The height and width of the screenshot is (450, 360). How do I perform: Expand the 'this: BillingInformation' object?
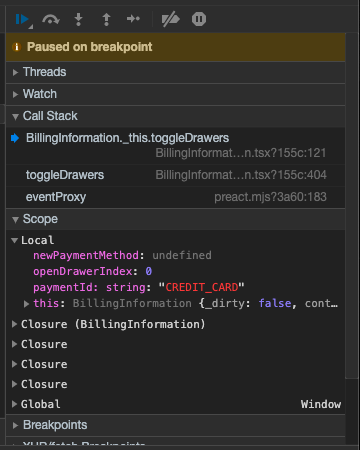pyautogui.click(x=26, y=304)
